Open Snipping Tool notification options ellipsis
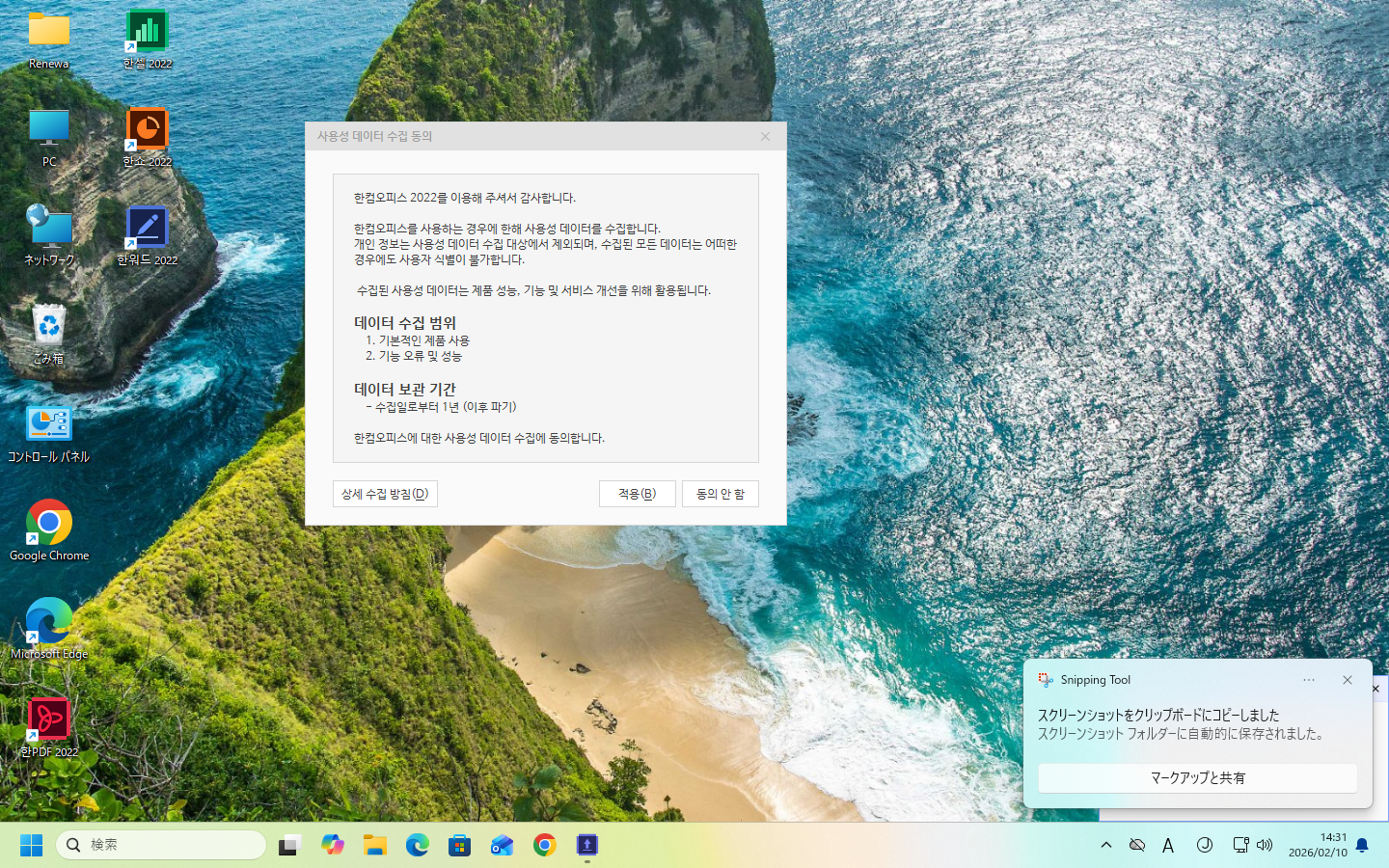 (1309, 680)
